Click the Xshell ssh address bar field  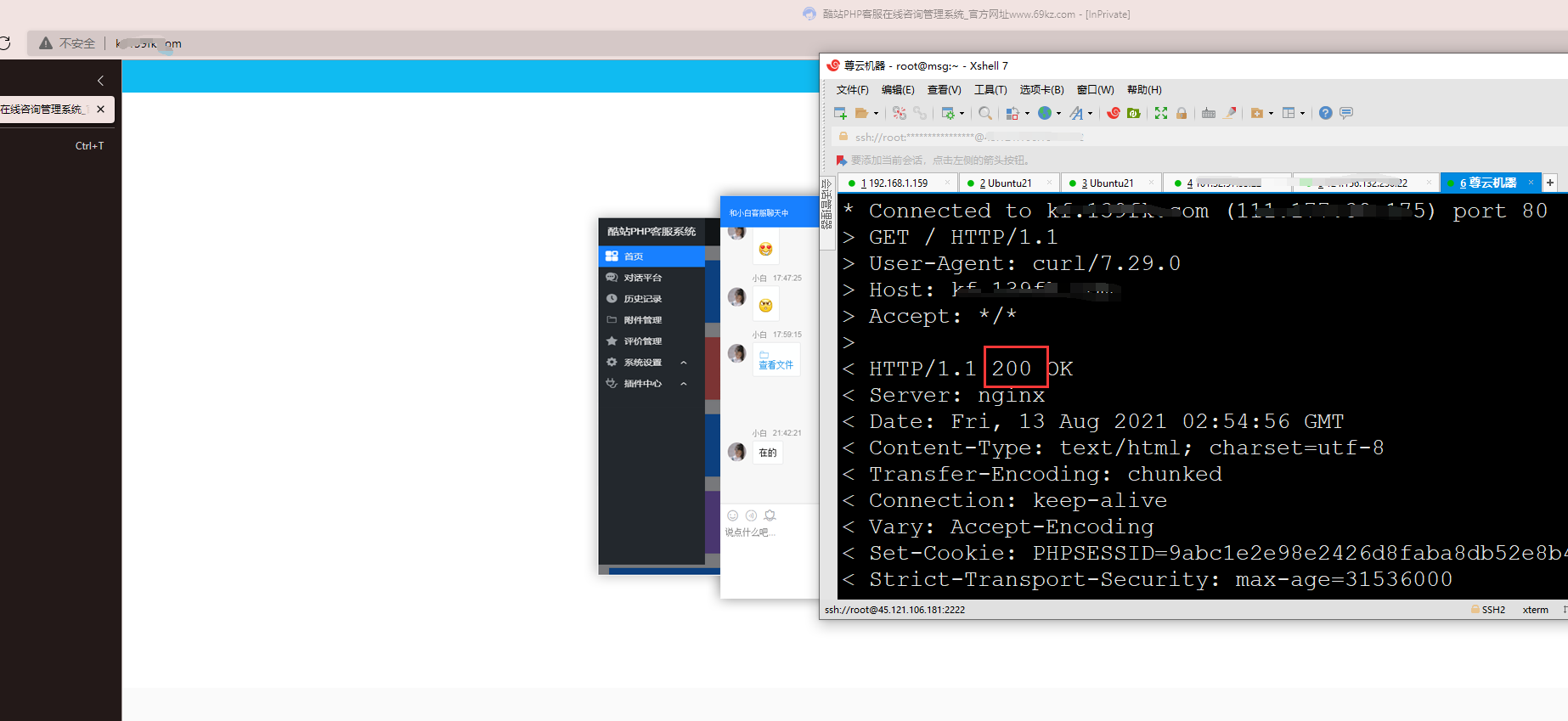click(1198, 137)
